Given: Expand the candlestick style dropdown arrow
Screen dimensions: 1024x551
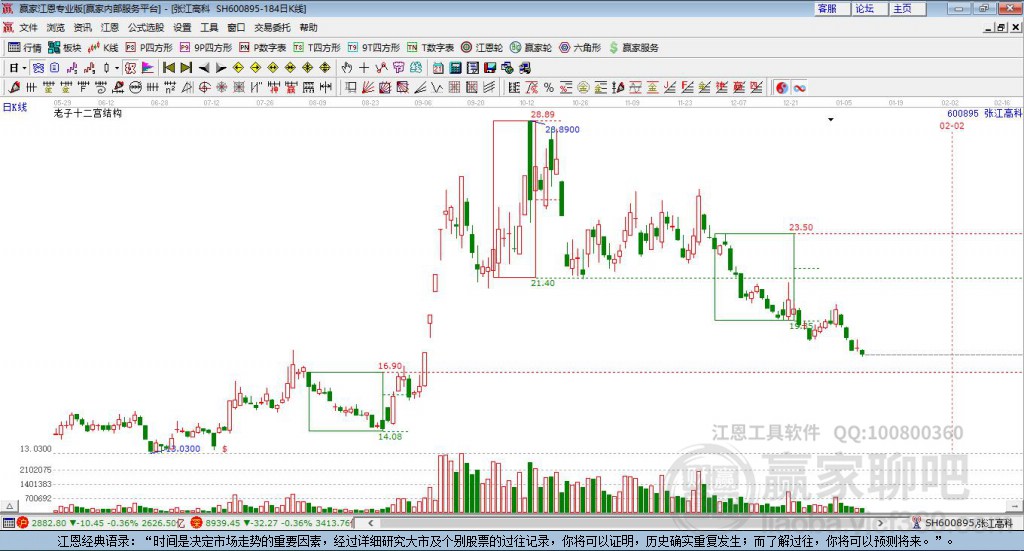Looking at the screenshot, I should 117,68.
